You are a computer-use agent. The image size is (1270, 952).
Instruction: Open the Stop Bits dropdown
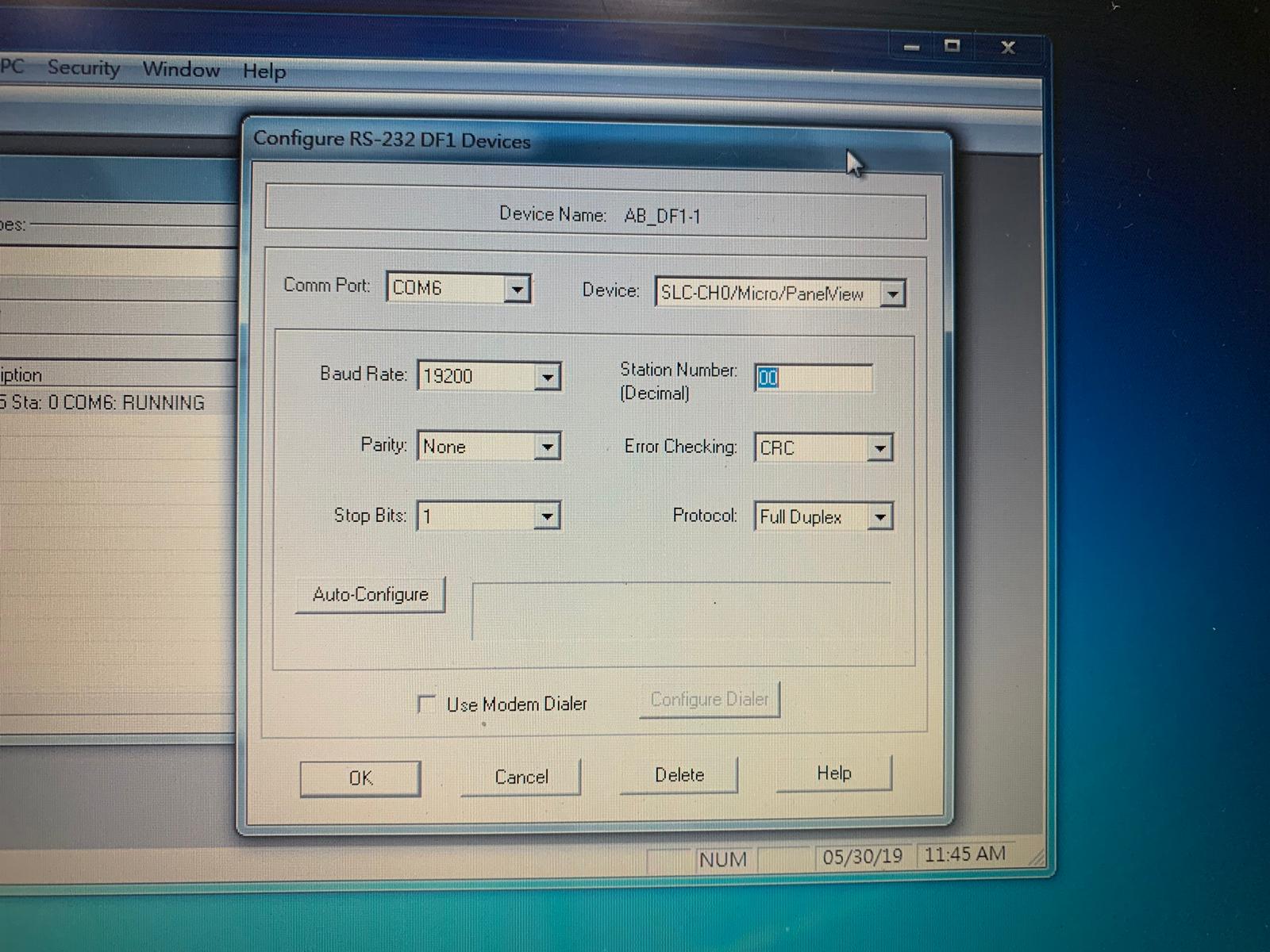pos(546,517)
